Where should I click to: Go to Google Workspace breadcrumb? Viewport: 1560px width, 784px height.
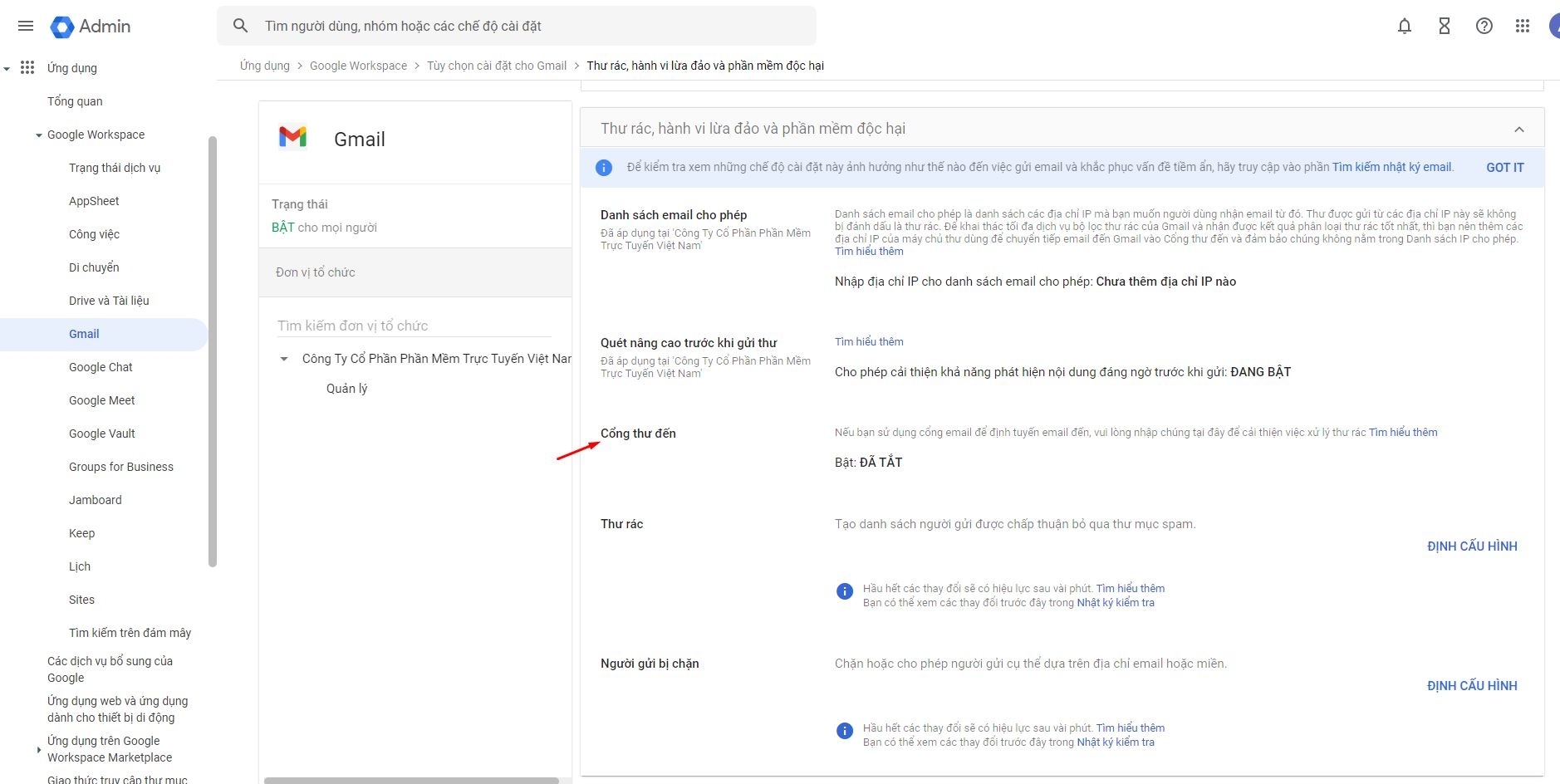coord(358,66)
